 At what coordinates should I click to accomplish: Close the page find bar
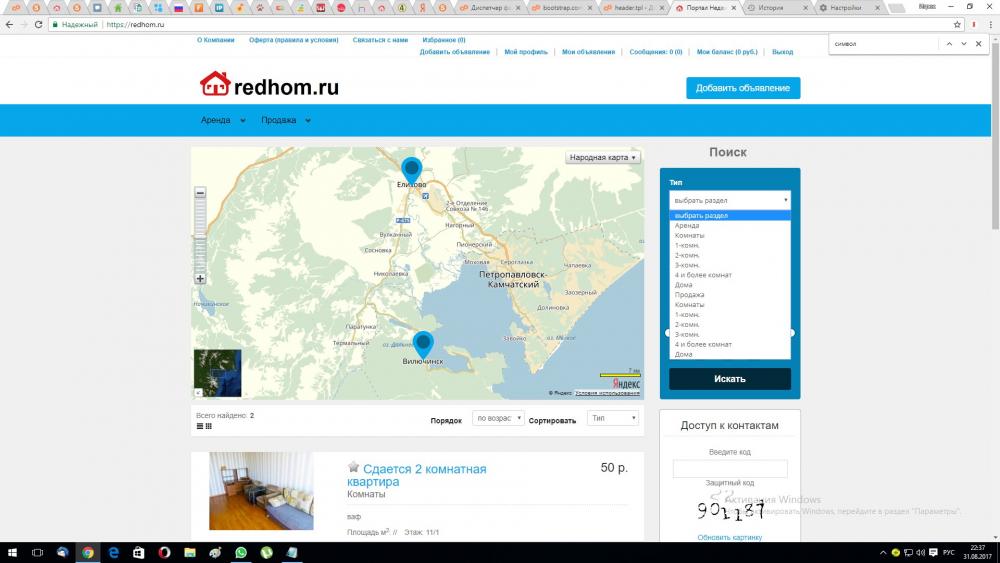point(978,44)
